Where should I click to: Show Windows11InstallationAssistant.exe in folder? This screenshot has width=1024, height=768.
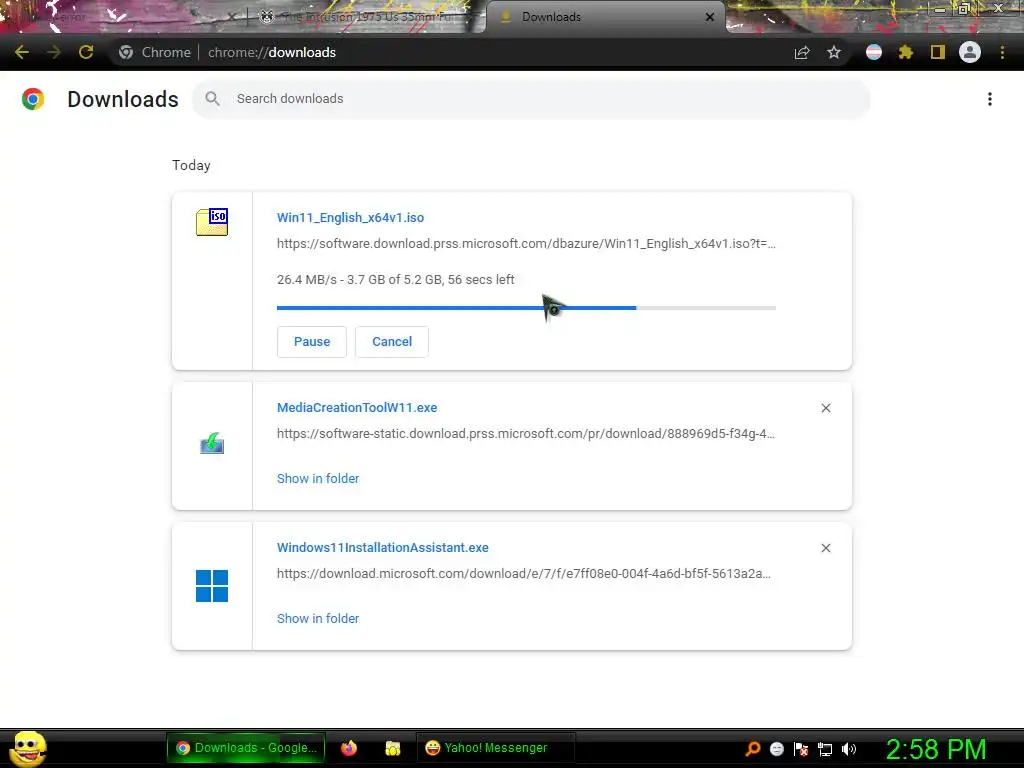318,618
